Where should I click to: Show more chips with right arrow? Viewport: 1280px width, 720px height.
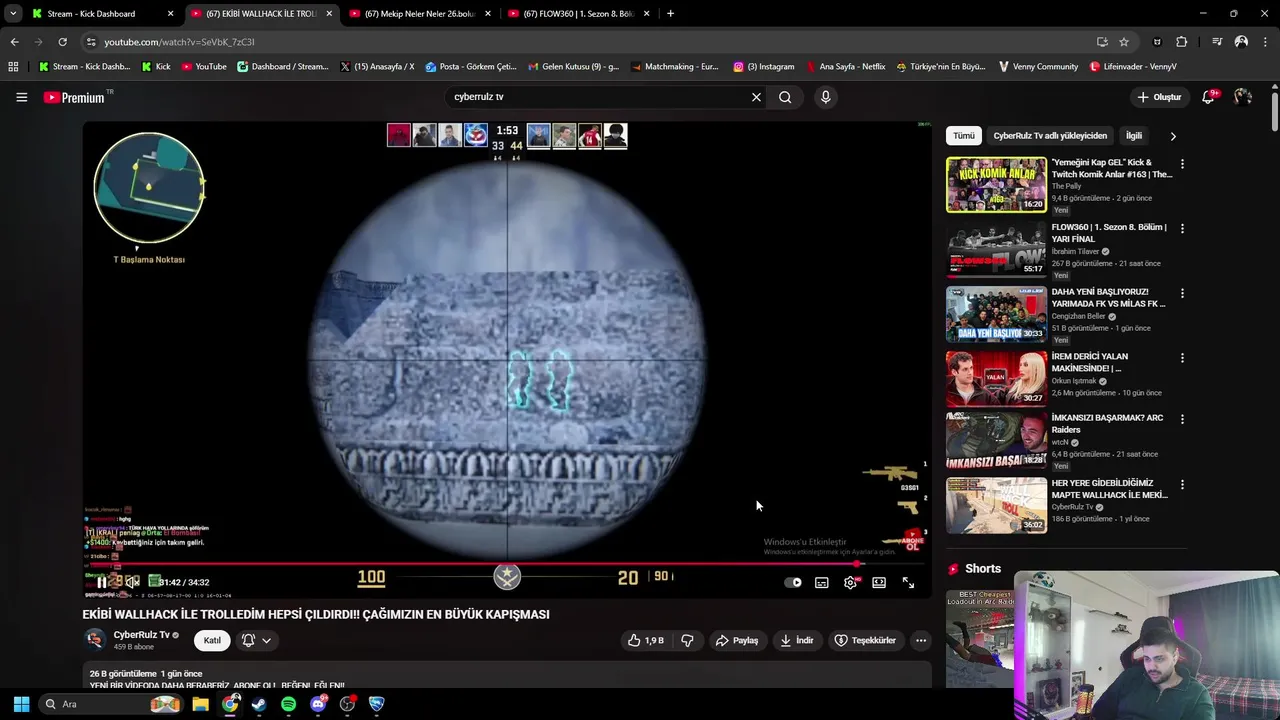[1173, 136]
